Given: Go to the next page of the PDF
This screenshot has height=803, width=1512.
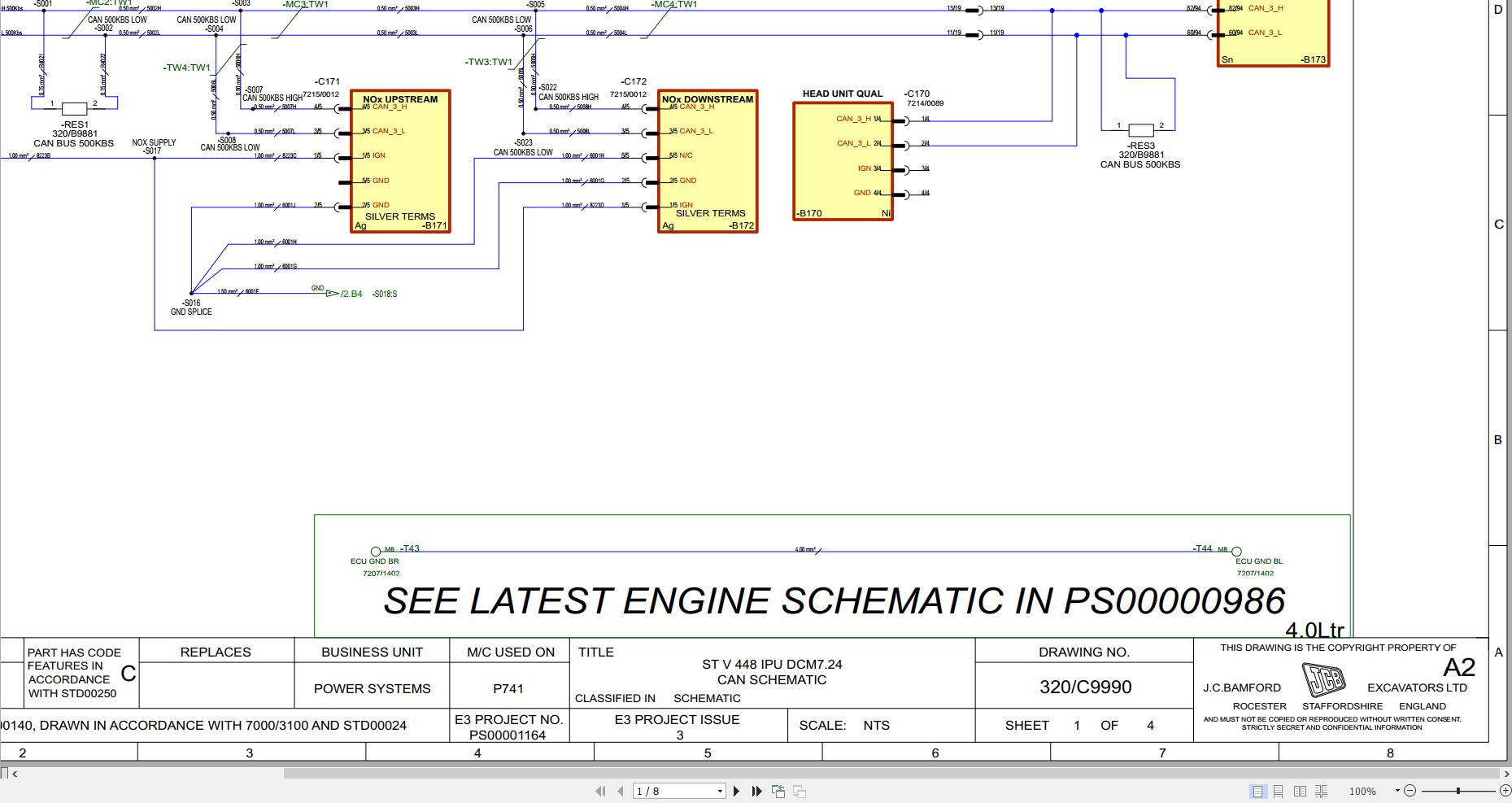Looking at the screenshot, I should pyautogui.click(x=737, y=791).
